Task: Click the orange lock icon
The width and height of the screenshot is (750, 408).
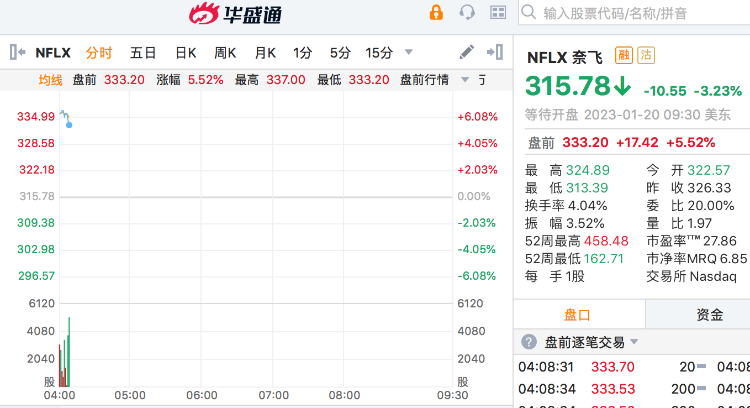Action: pos(436,12)
